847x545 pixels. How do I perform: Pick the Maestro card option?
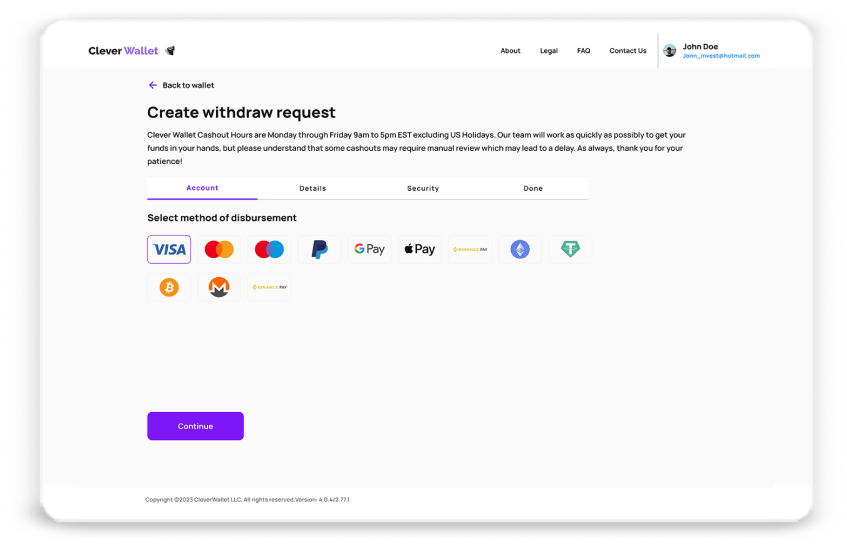pos(269,249)
